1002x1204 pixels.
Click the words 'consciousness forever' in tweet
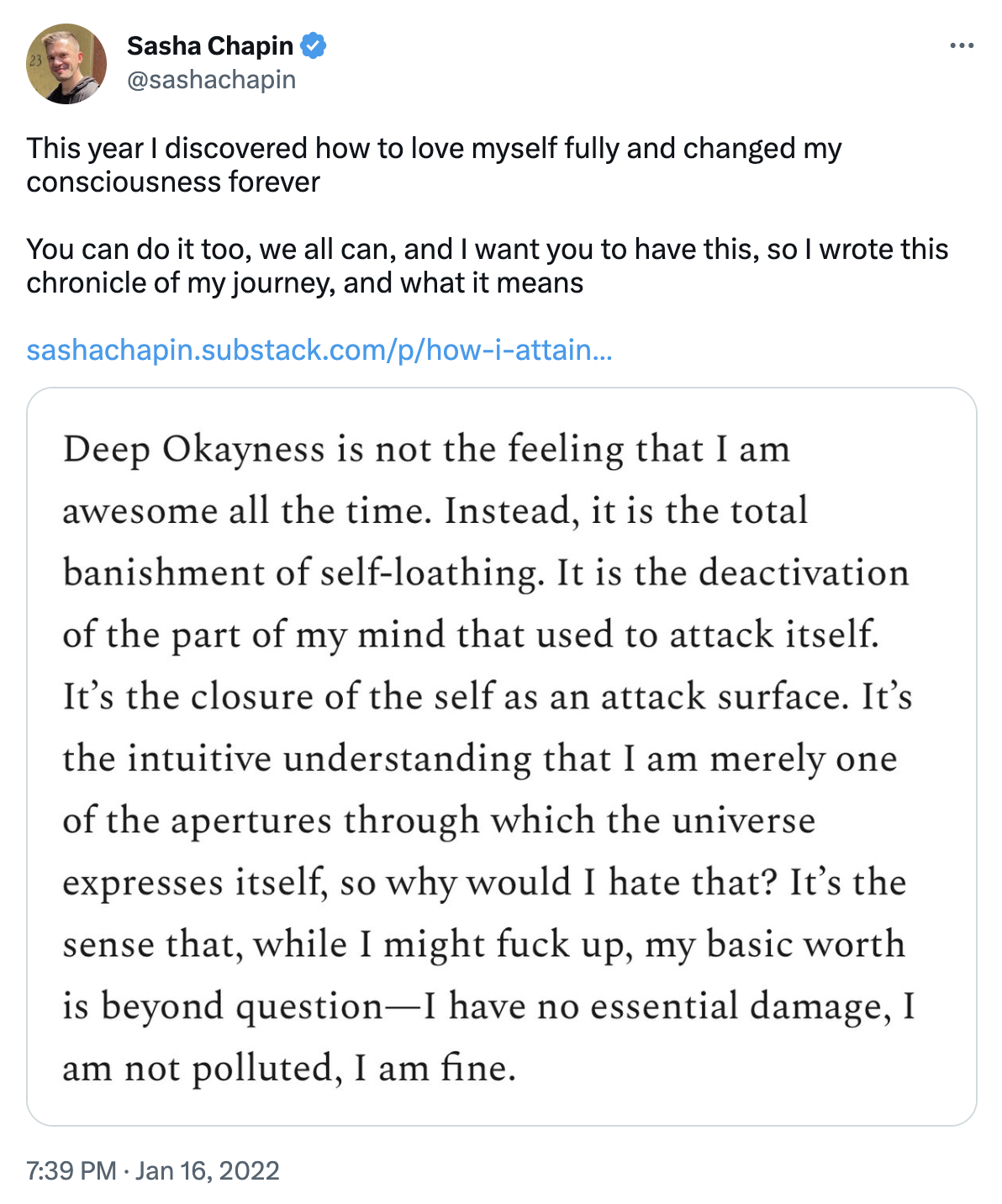click(x=173, y=182)
